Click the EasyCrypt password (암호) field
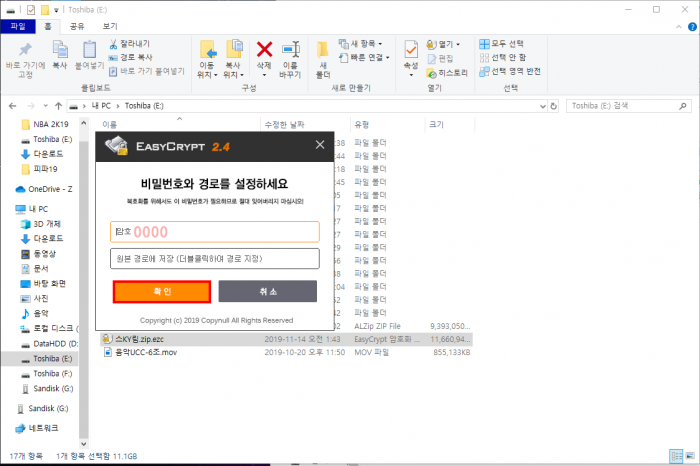 click(215, 232)
